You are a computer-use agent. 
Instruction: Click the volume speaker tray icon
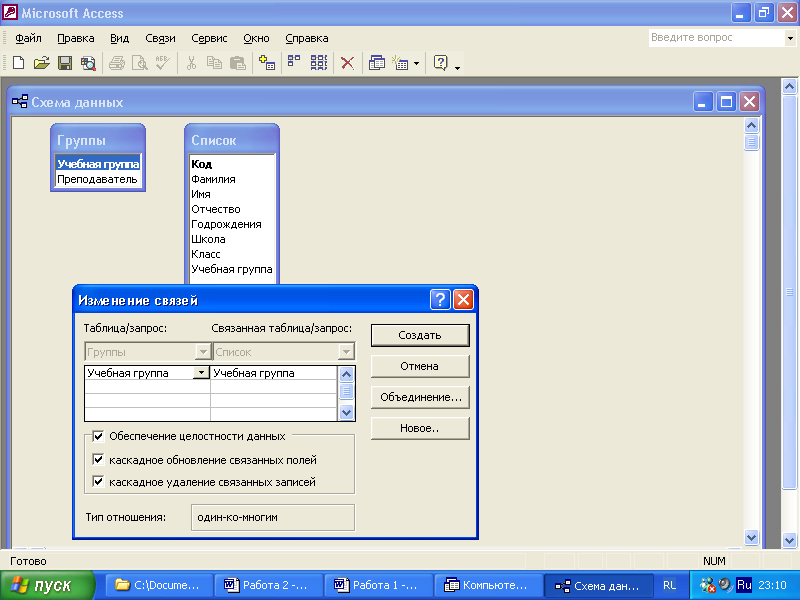click(726, 585)
